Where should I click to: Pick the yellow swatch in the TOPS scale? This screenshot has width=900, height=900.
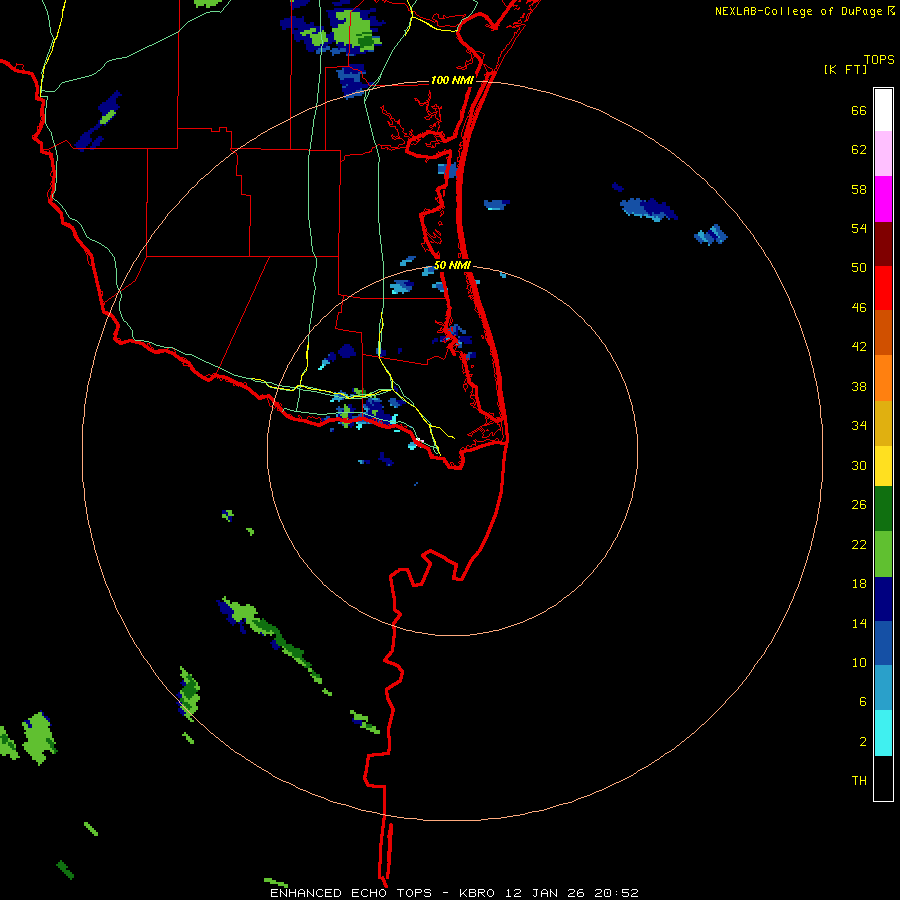883,465
